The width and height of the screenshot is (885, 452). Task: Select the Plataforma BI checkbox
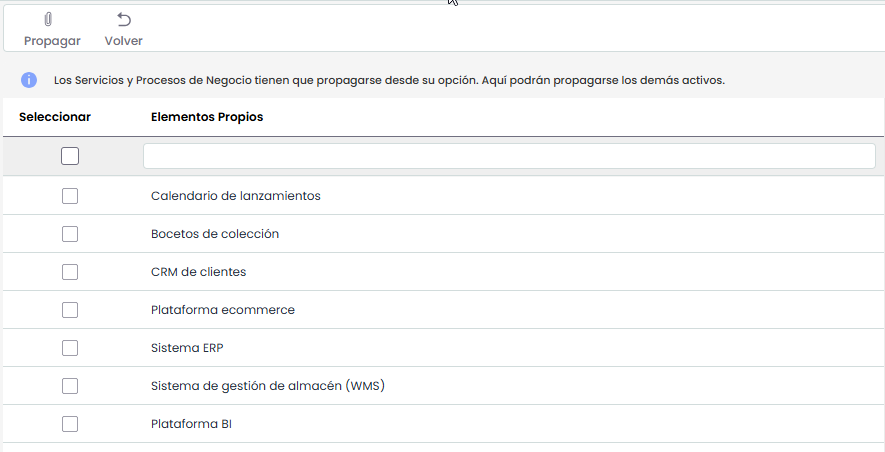click(70, 424)
